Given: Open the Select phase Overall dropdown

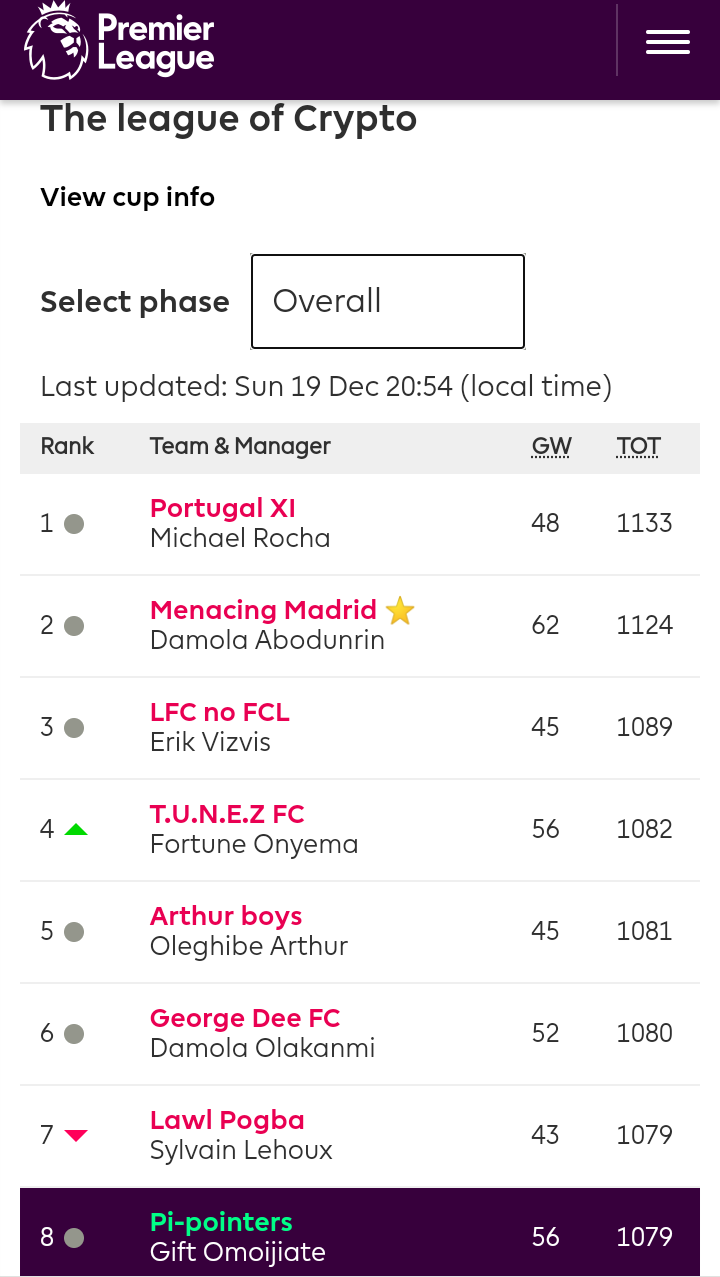Looking at the screenshot, I should click(388, 301).
